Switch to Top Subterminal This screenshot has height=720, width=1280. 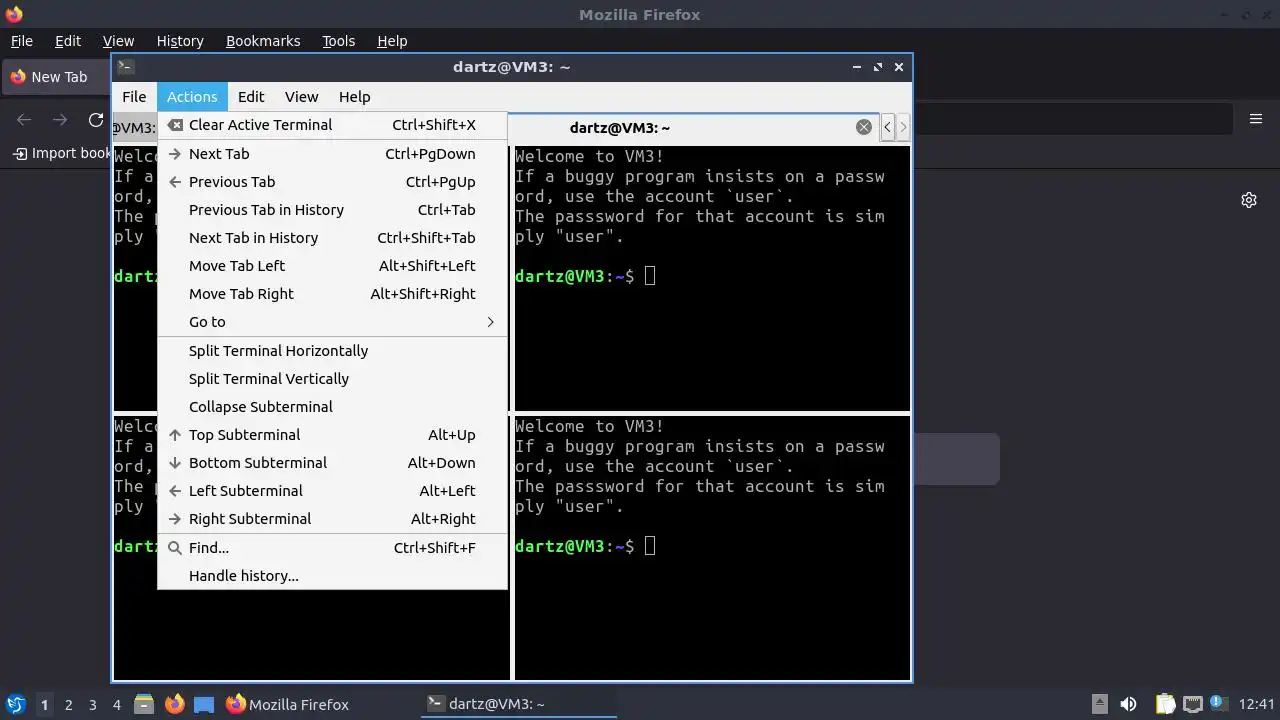332,435
